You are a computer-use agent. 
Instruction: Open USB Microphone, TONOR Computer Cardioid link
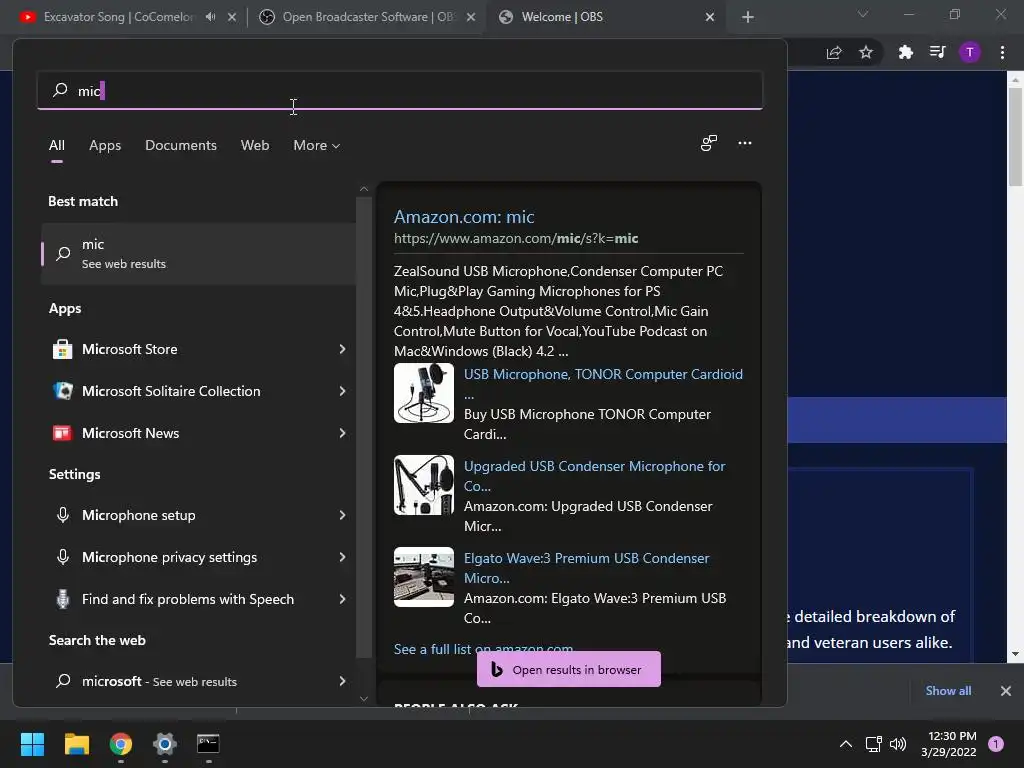pyautogui.click(x=603, y=374)
